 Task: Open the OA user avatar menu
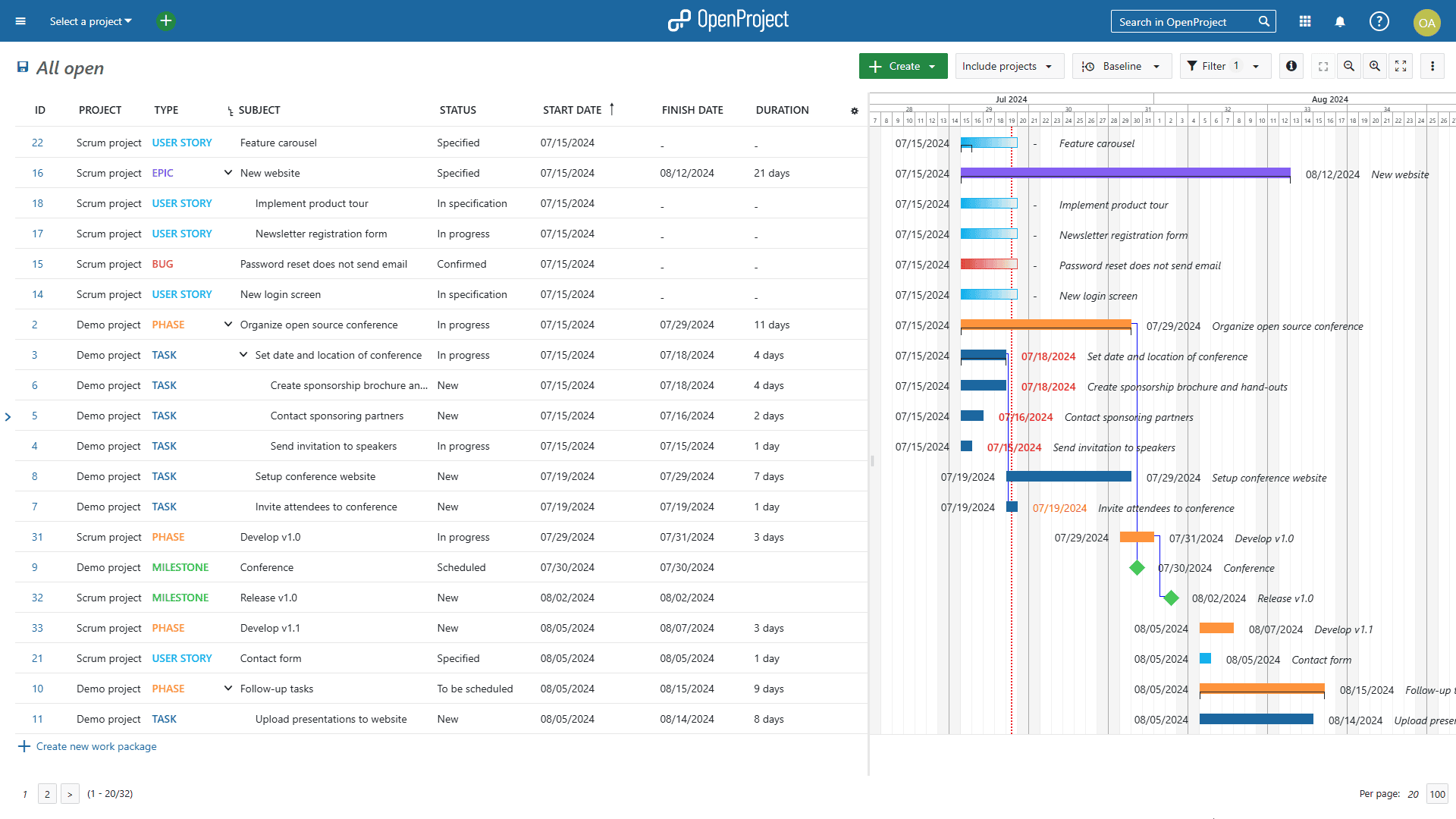point(1427,22)
